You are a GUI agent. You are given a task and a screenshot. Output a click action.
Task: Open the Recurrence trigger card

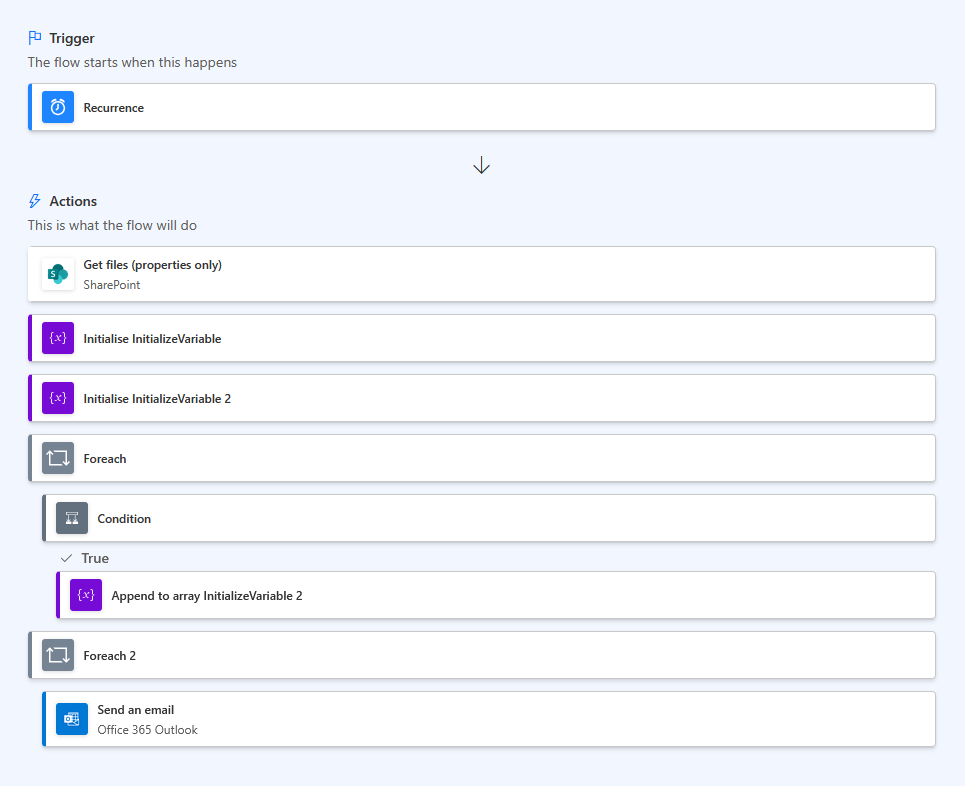tap(482, 107)
